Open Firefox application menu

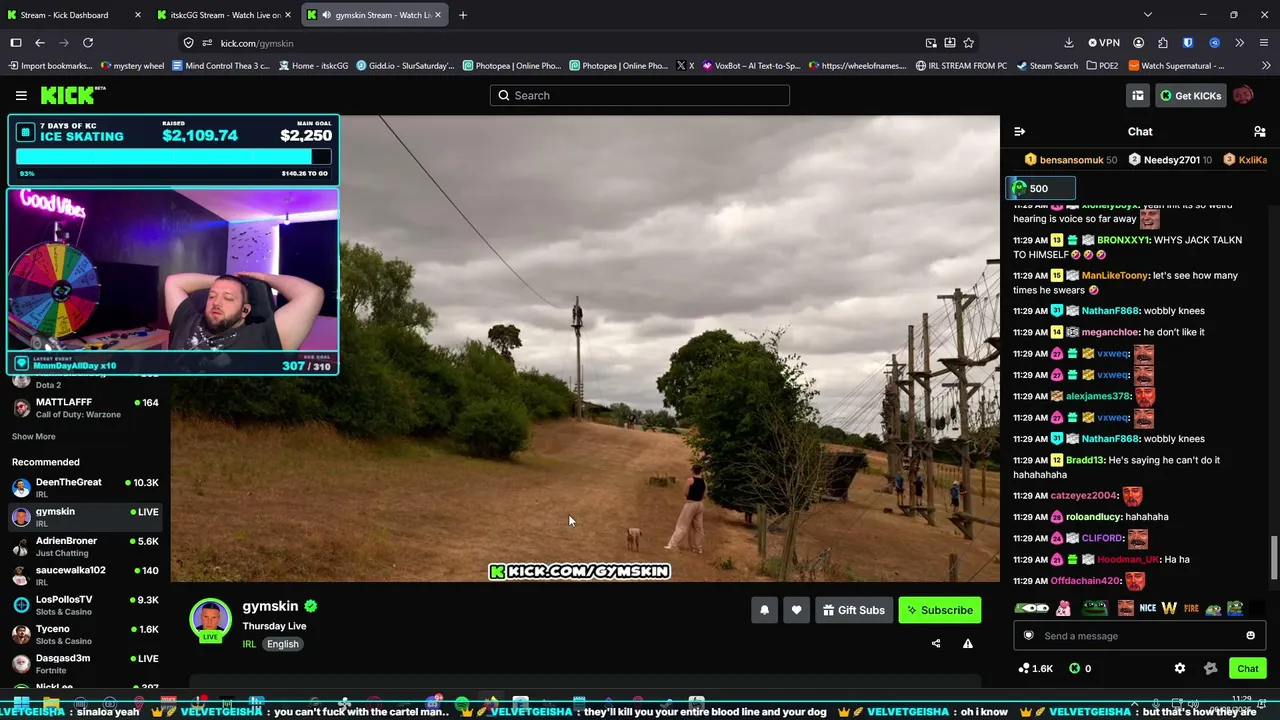pyautogui.click(x=1264, y=43)
